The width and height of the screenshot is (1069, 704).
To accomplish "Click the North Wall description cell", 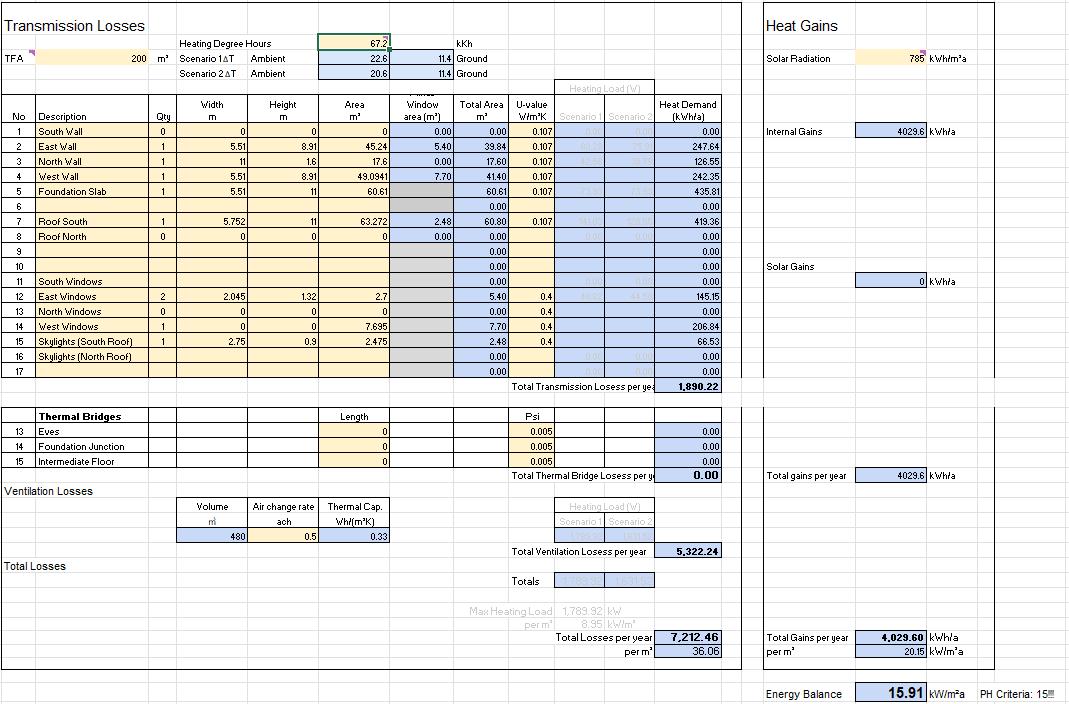I will (x=92, y=162).
